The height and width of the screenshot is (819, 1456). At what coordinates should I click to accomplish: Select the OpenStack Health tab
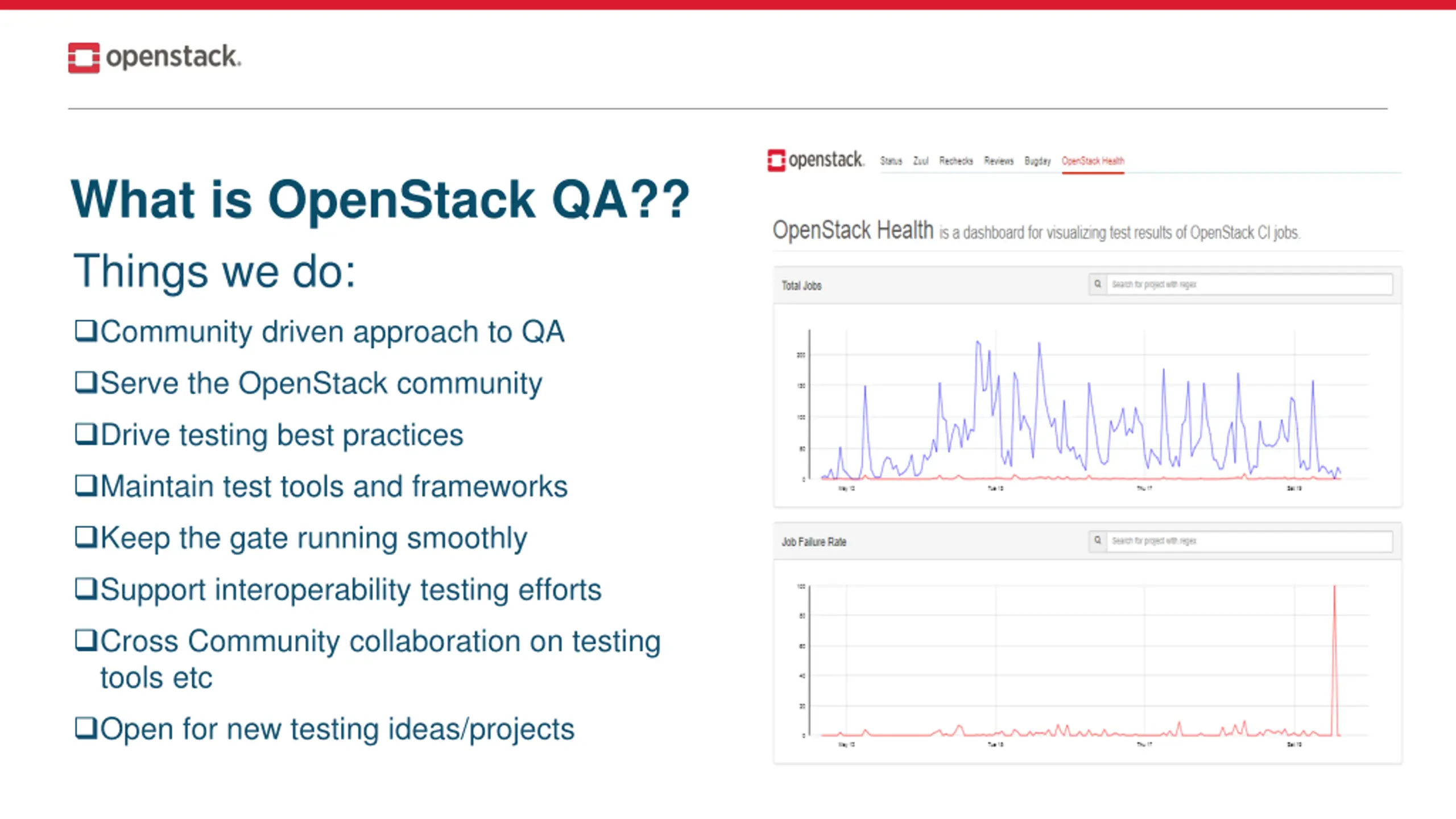pyautogui.click(x=1093, y=161)
